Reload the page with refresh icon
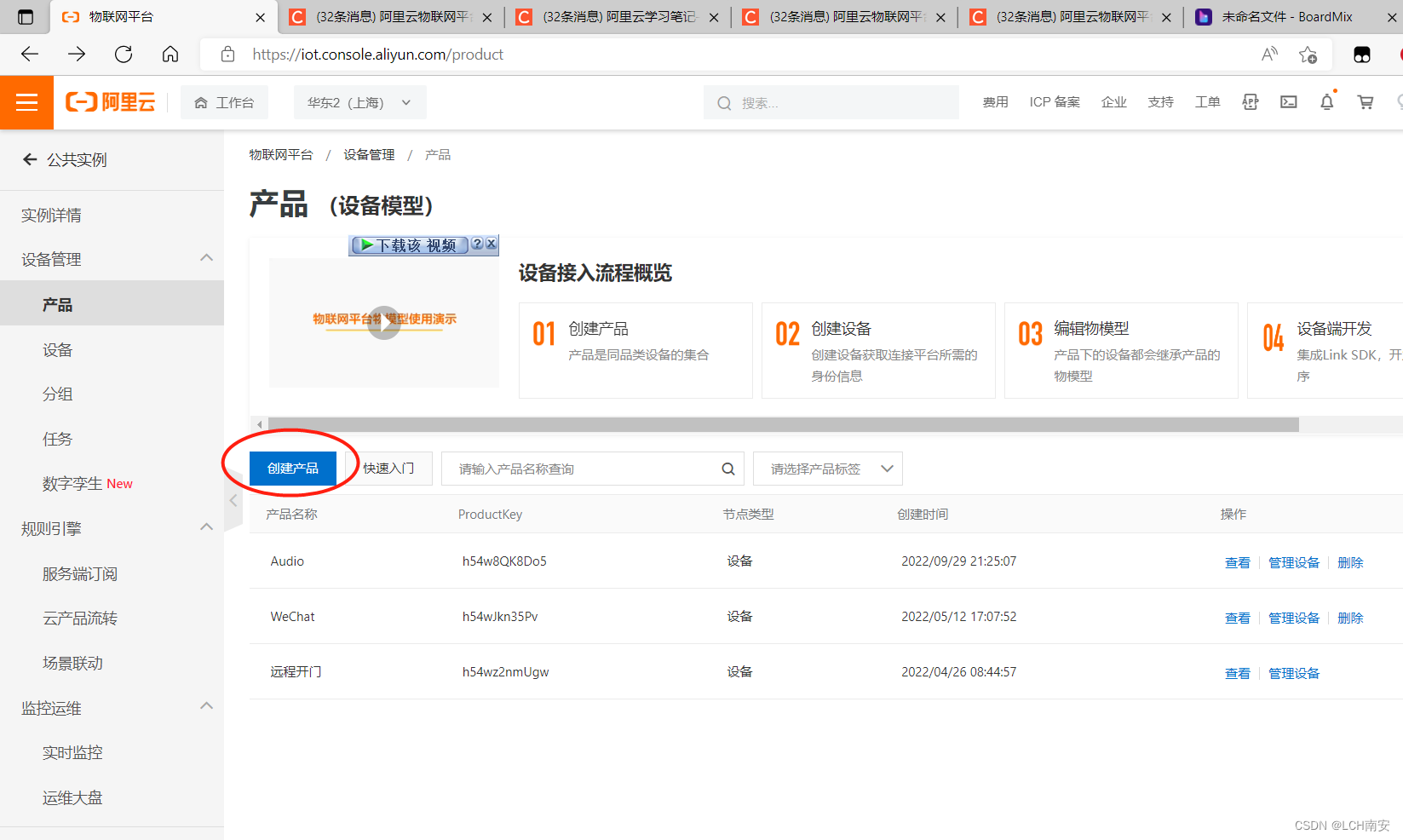Image resolution: width=1403 pixels, height=840 pixels. point(124,55)
